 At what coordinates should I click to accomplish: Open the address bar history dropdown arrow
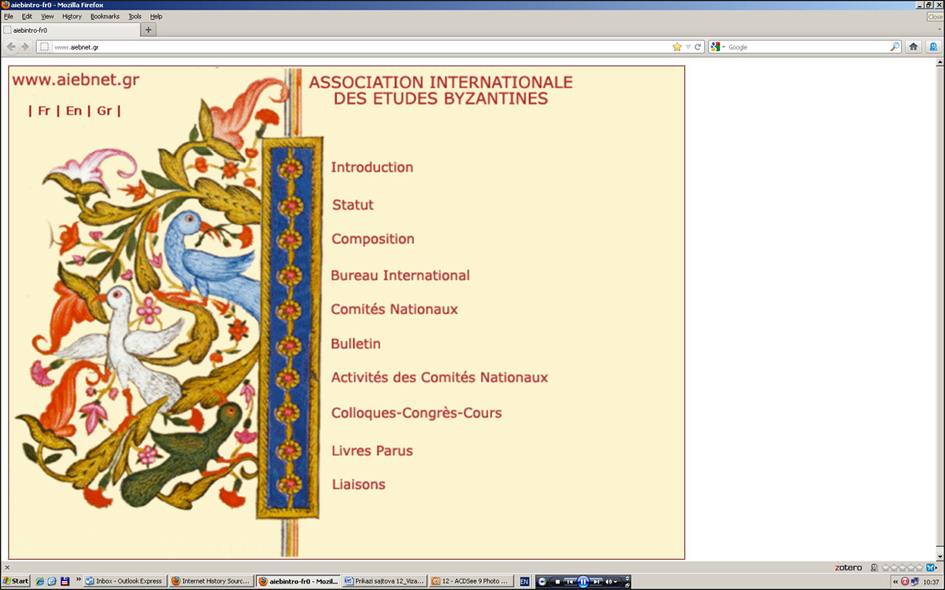(x=688, y=47)
